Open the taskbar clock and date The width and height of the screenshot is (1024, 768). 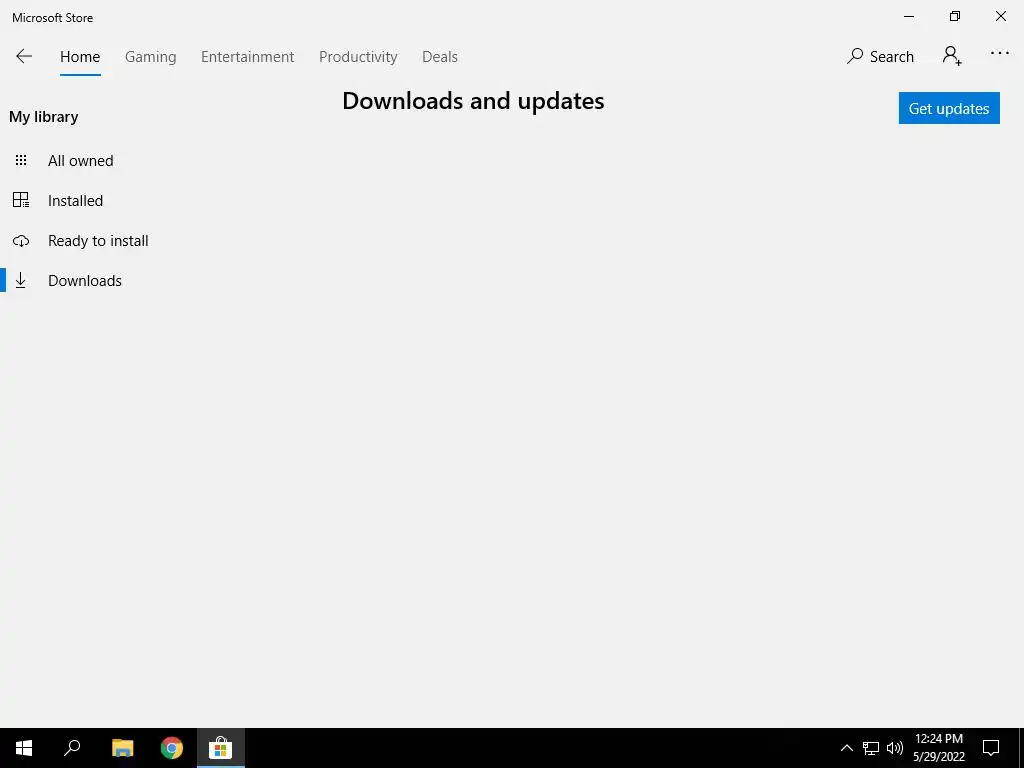938,748
